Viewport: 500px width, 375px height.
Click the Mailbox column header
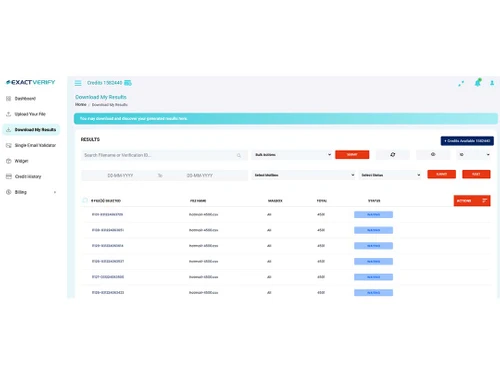[x=275, y=201]
